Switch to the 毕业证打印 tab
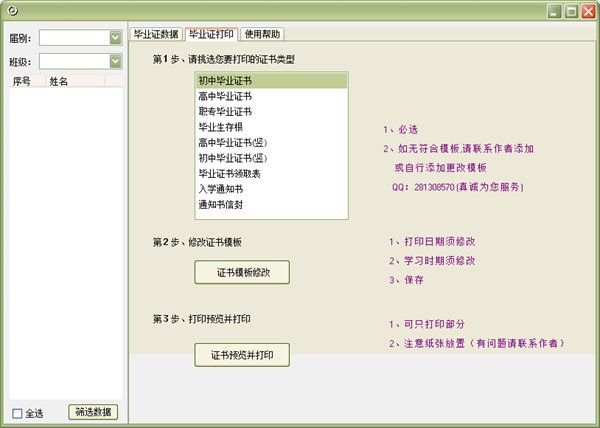600x428 pixels. (211, 34)
